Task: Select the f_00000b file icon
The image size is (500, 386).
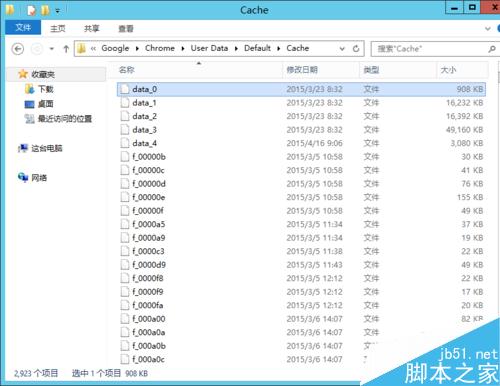Action: coord(125,157)
